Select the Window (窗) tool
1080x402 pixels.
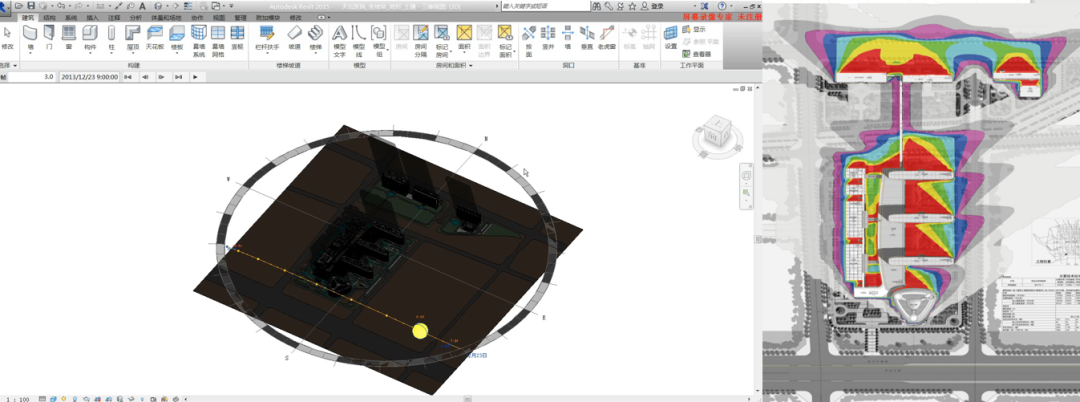(69, 37)
